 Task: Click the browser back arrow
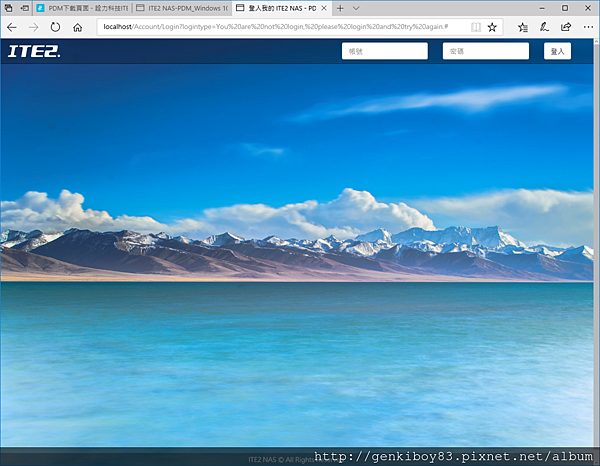tap(12, 27)
